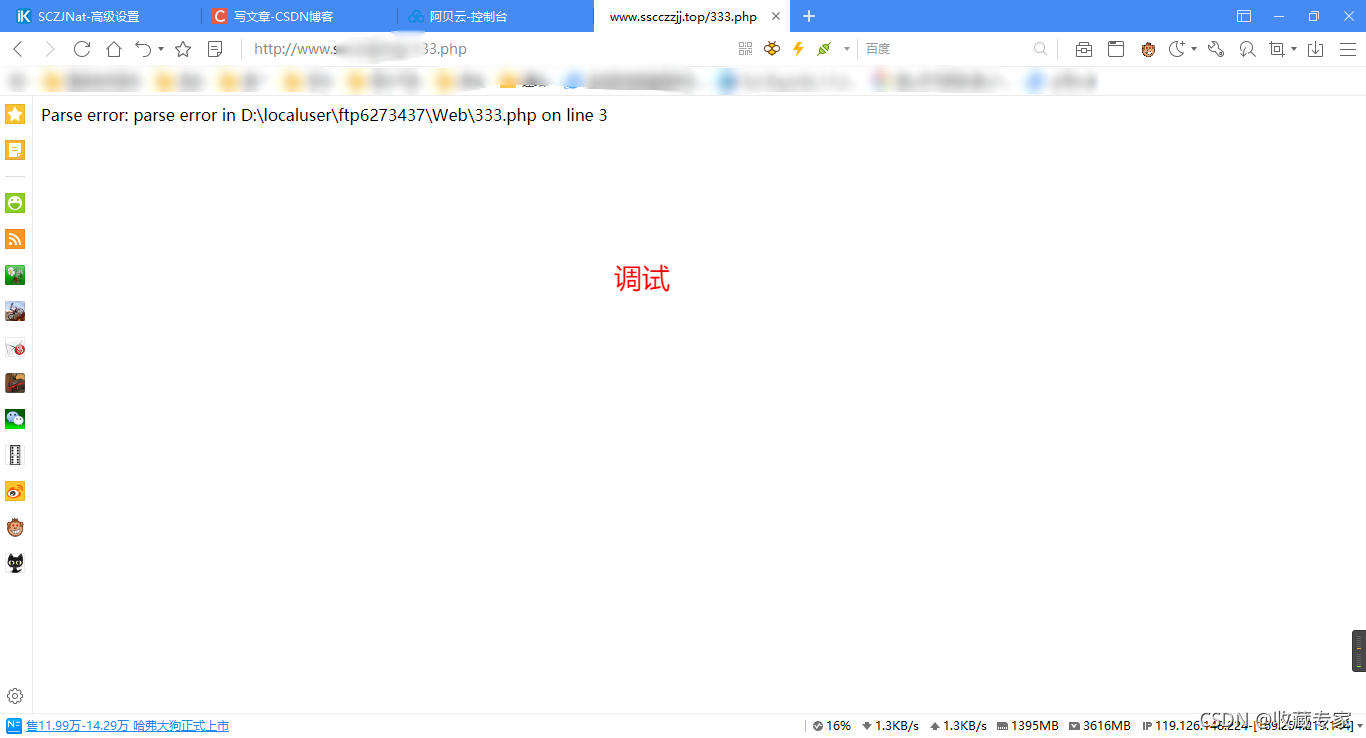Click the undo-search toolbar icon
This screenshot has width=1366, height=738.
pyautogui.click(x=1247, y=49)
